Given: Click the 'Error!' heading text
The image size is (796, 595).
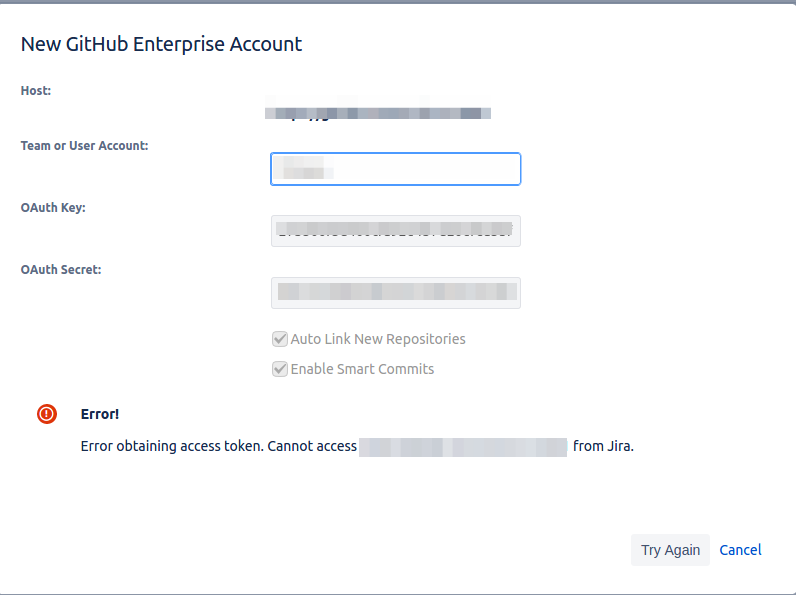Looking at the screenshot, I should click(x=100, y=414).
